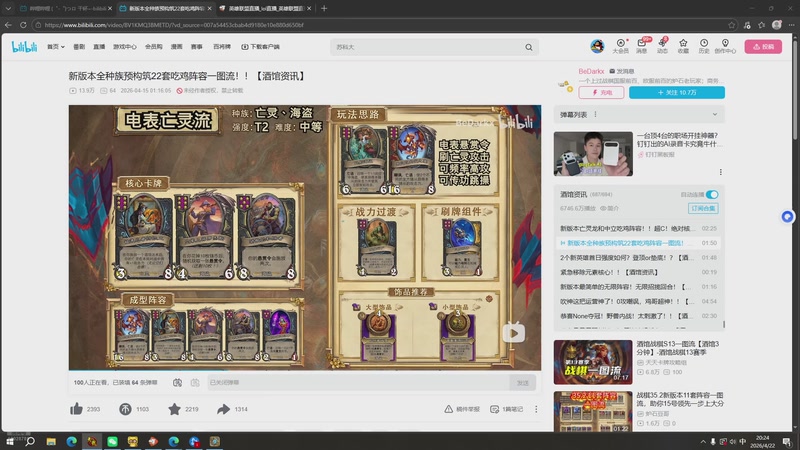Open 动态 feed icon

(662, 46)
